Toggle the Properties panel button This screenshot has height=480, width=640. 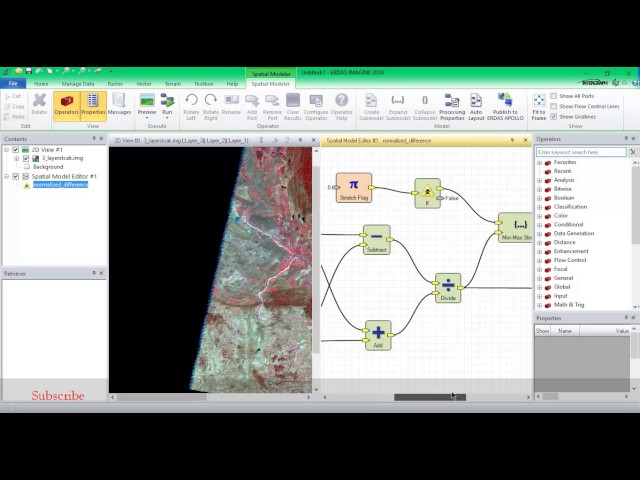pos(93,106)
